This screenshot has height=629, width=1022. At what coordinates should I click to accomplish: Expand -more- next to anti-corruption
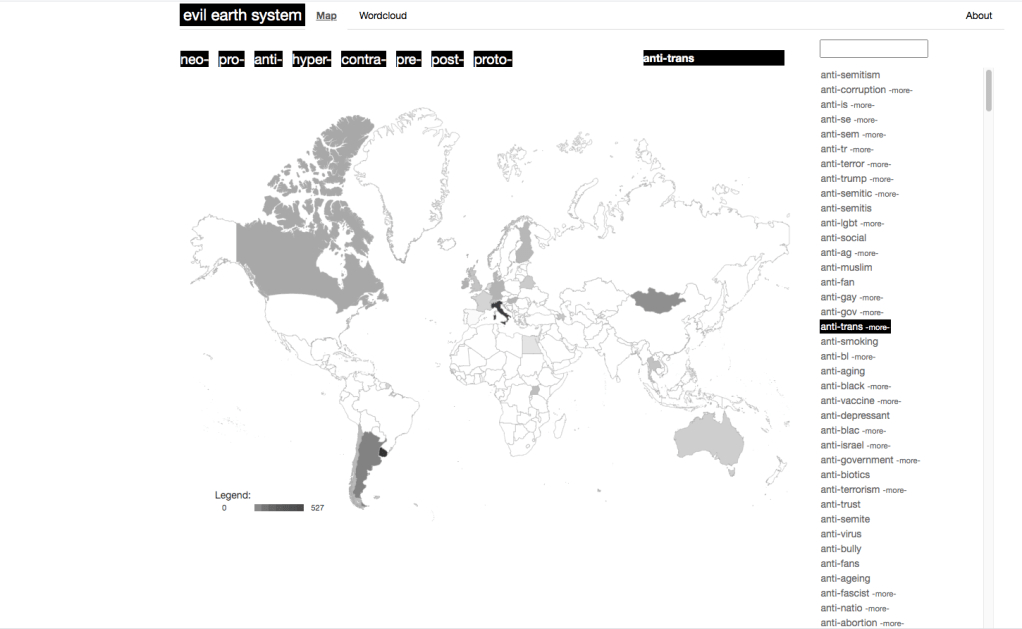[x=900, y=91]
